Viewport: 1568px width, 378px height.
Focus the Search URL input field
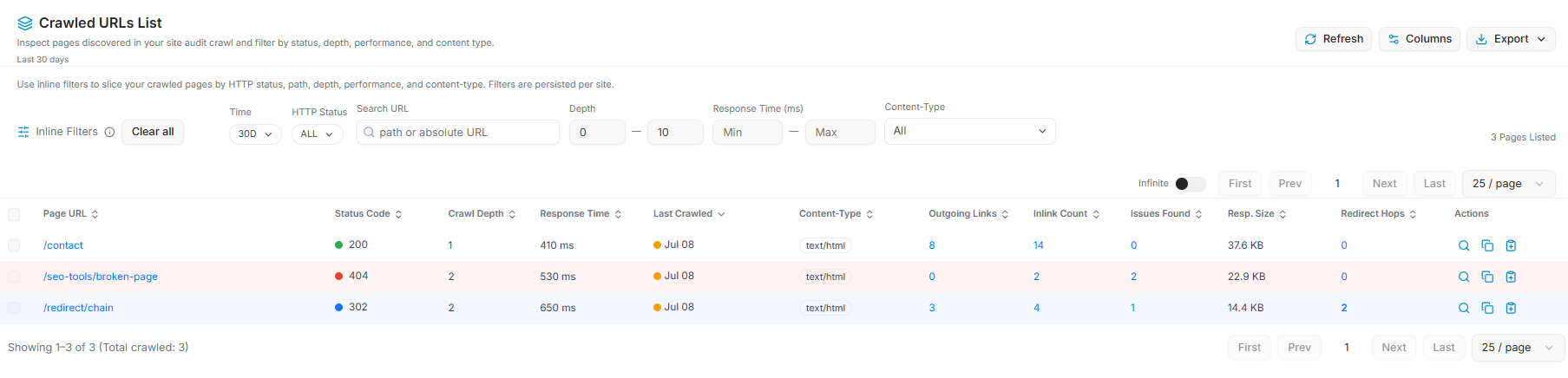[x=458, y=133]
